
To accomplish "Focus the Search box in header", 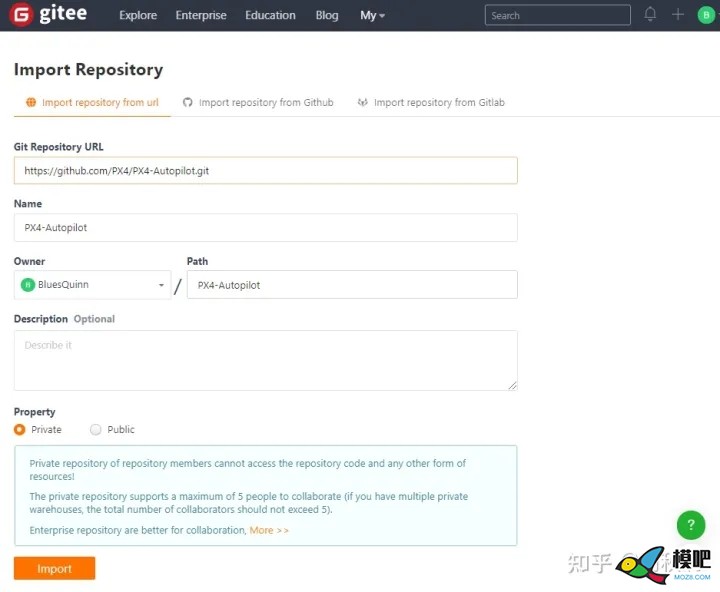I will [x=557, y=15].
